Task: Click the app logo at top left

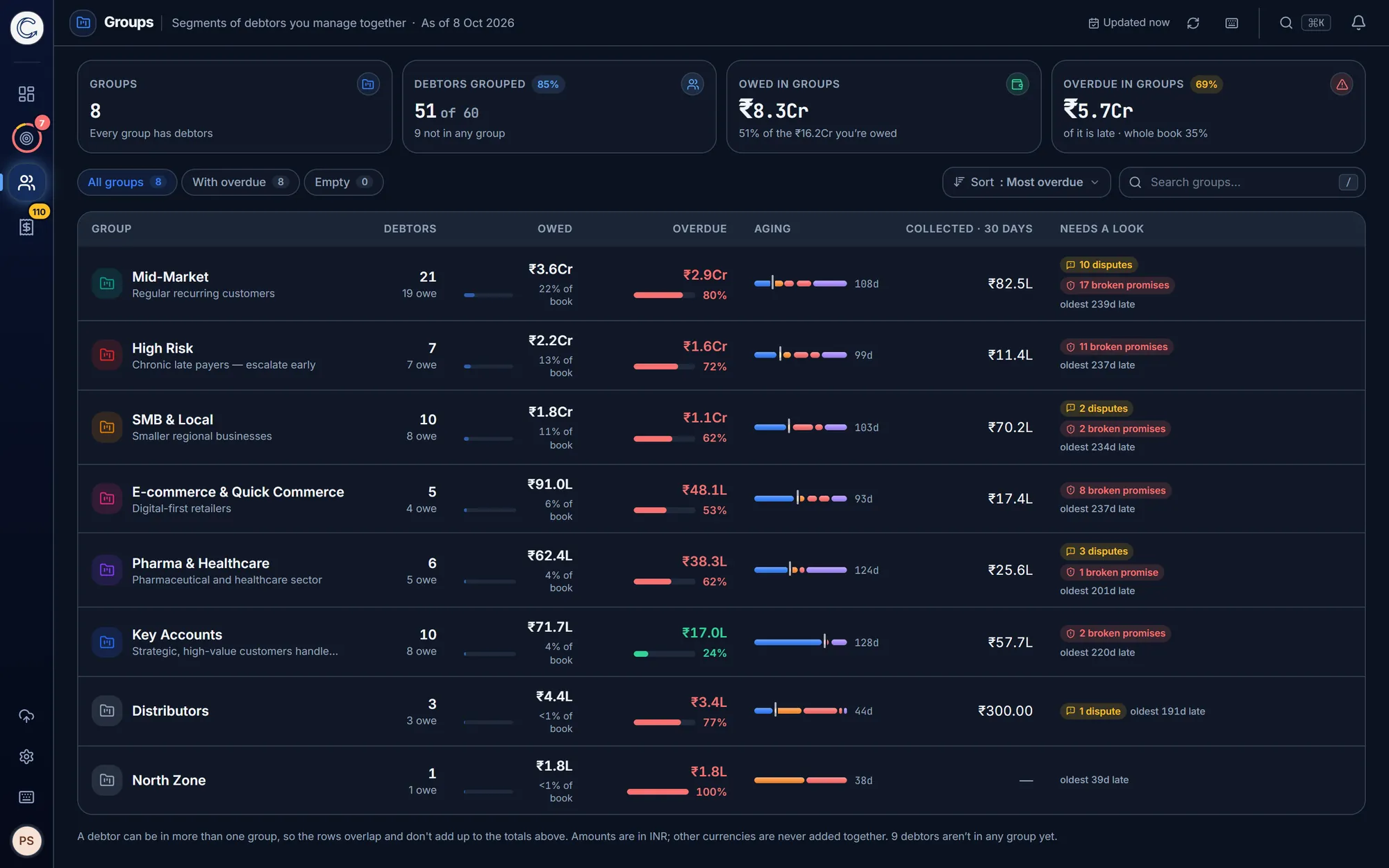Action: [x=27, y=28]
